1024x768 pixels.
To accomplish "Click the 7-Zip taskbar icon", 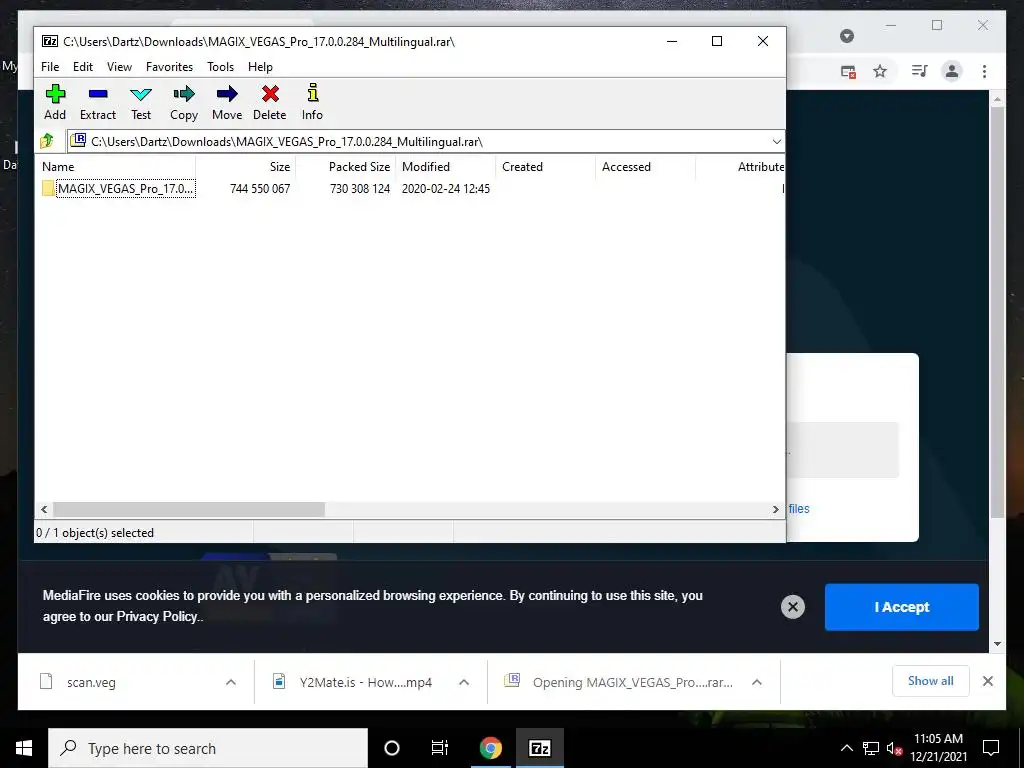I will pos(539,748).
